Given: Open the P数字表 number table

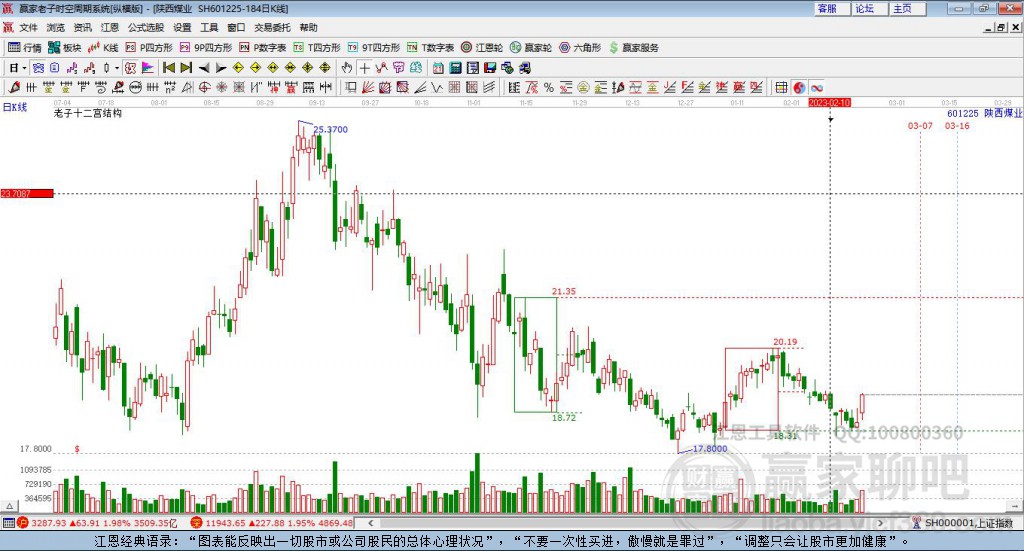Looking at the screenshot, I should 263,48.
